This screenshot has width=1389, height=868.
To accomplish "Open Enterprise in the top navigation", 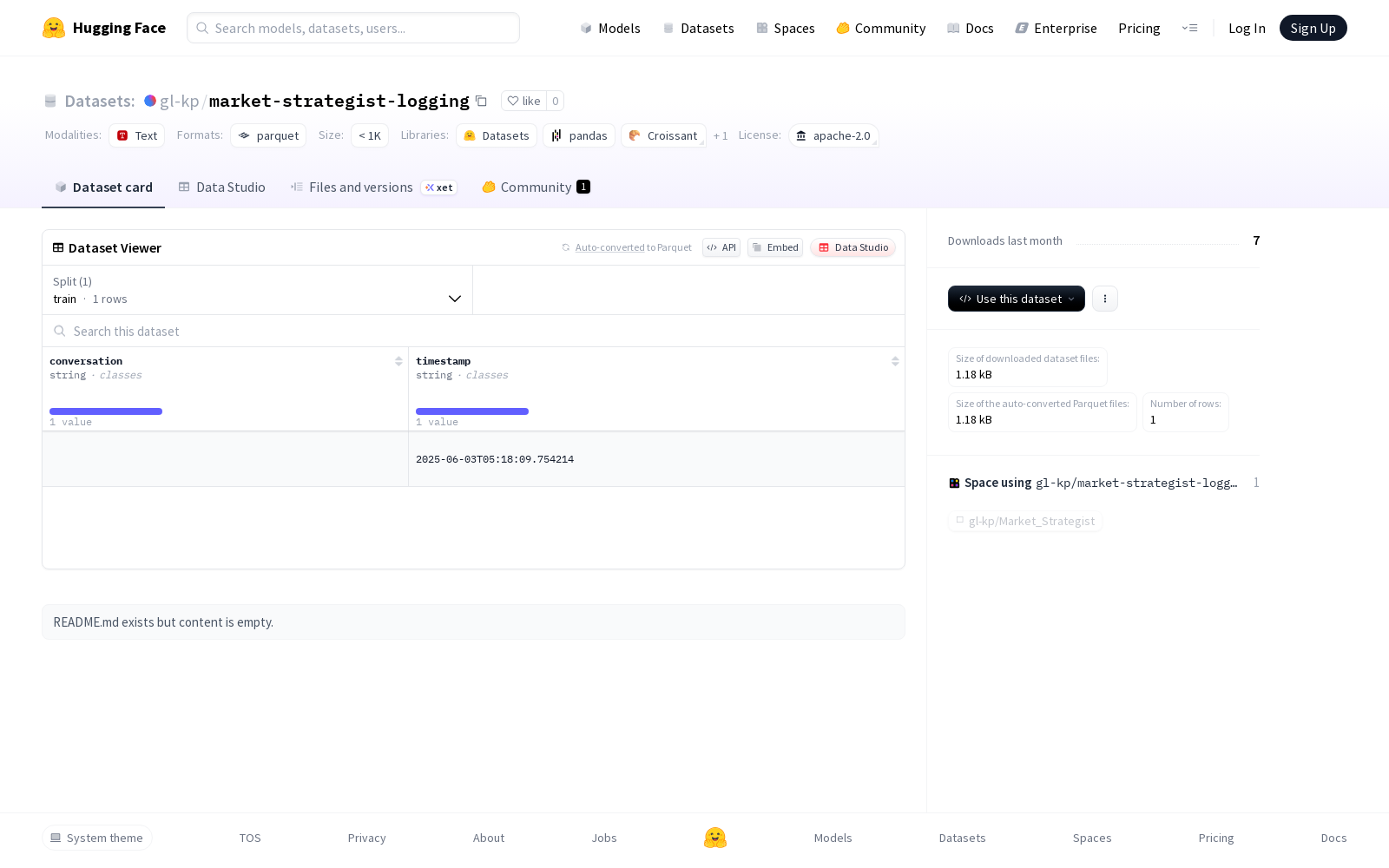I will (1057, 28).
